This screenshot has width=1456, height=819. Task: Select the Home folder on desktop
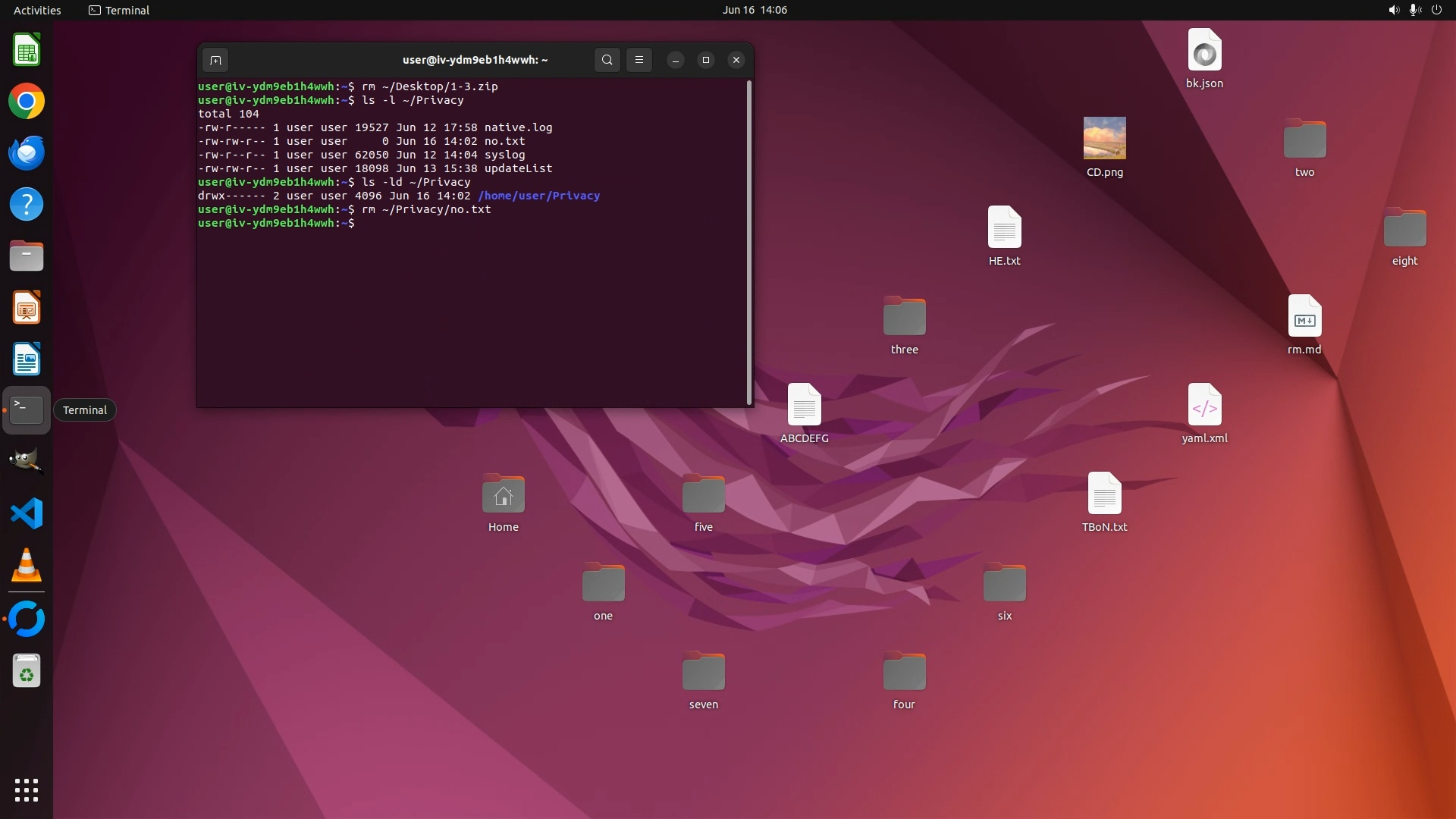(503, 496)
